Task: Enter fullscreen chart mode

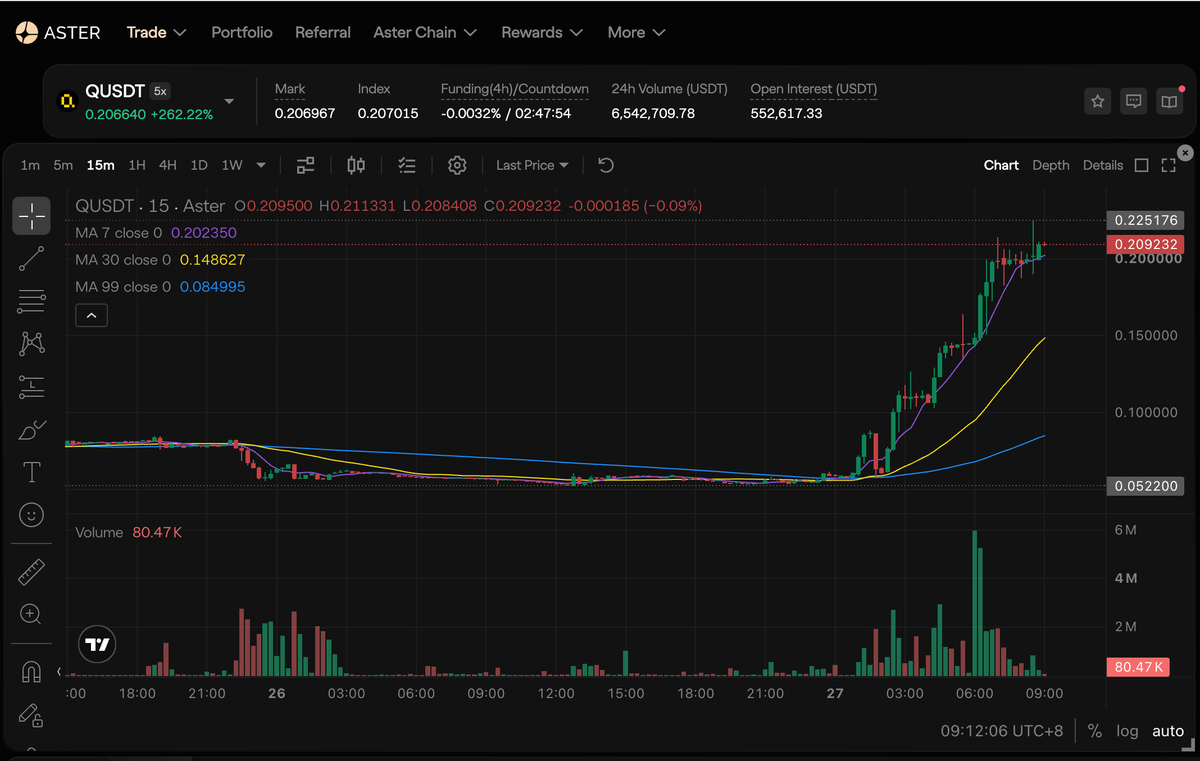Action: coord(1168,165)
